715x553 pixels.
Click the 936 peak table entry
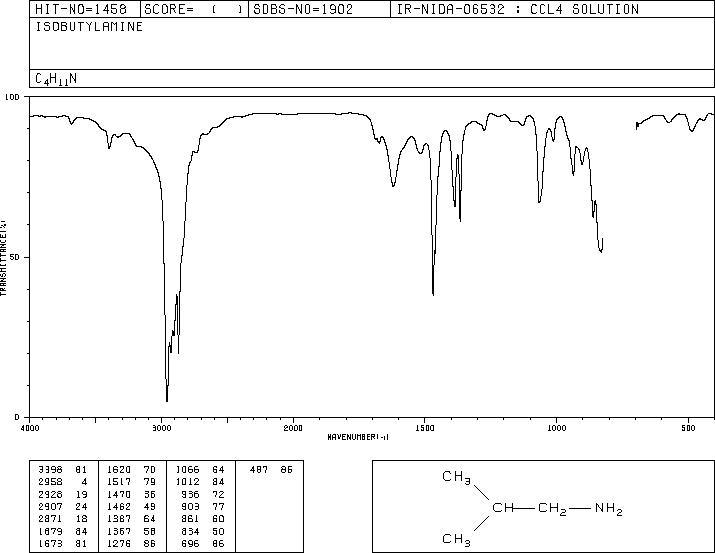pyautogui.click(x=203, y=494)
